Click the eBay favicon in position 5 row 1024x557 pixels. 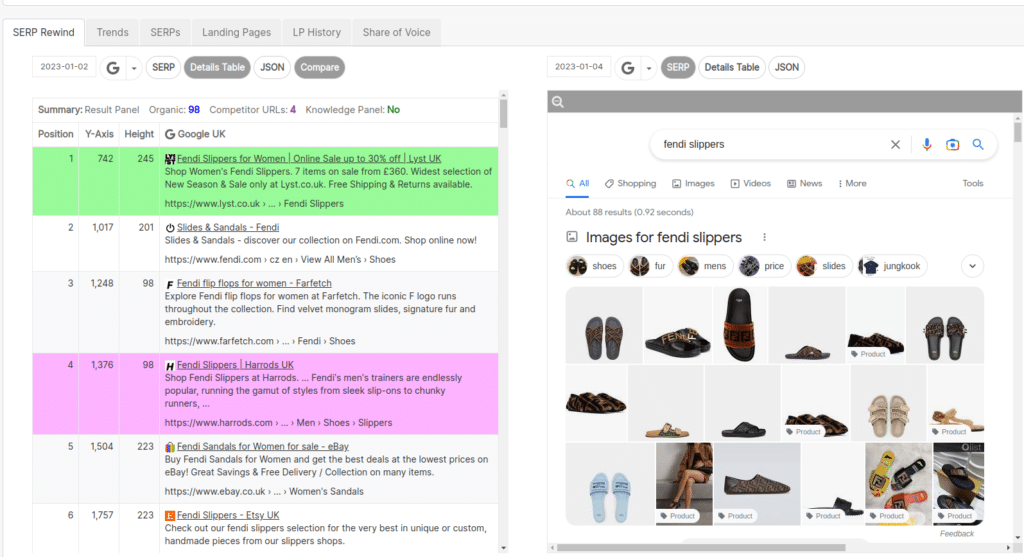click(x=170, y=447)
